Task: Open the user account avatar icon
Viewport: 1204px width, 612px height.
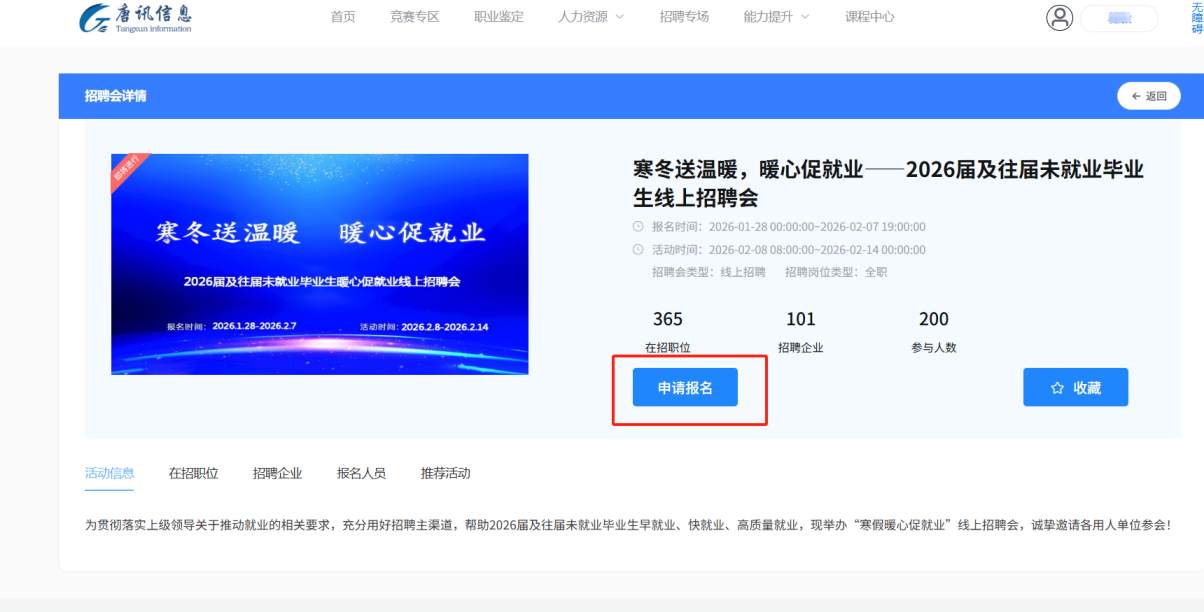Action: (x=1059, y=17)
